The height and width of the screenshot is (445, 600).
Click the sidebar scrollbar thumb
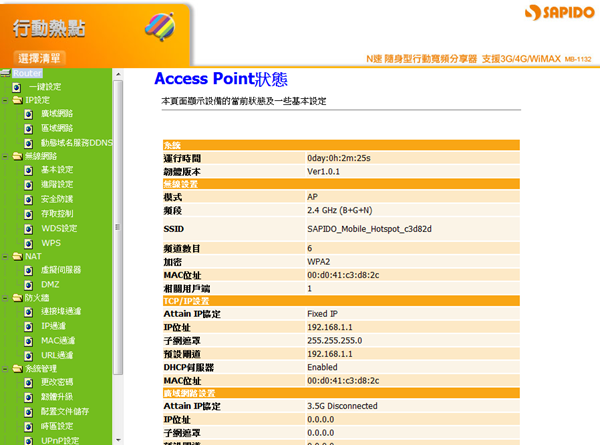(x=118, y=227)
